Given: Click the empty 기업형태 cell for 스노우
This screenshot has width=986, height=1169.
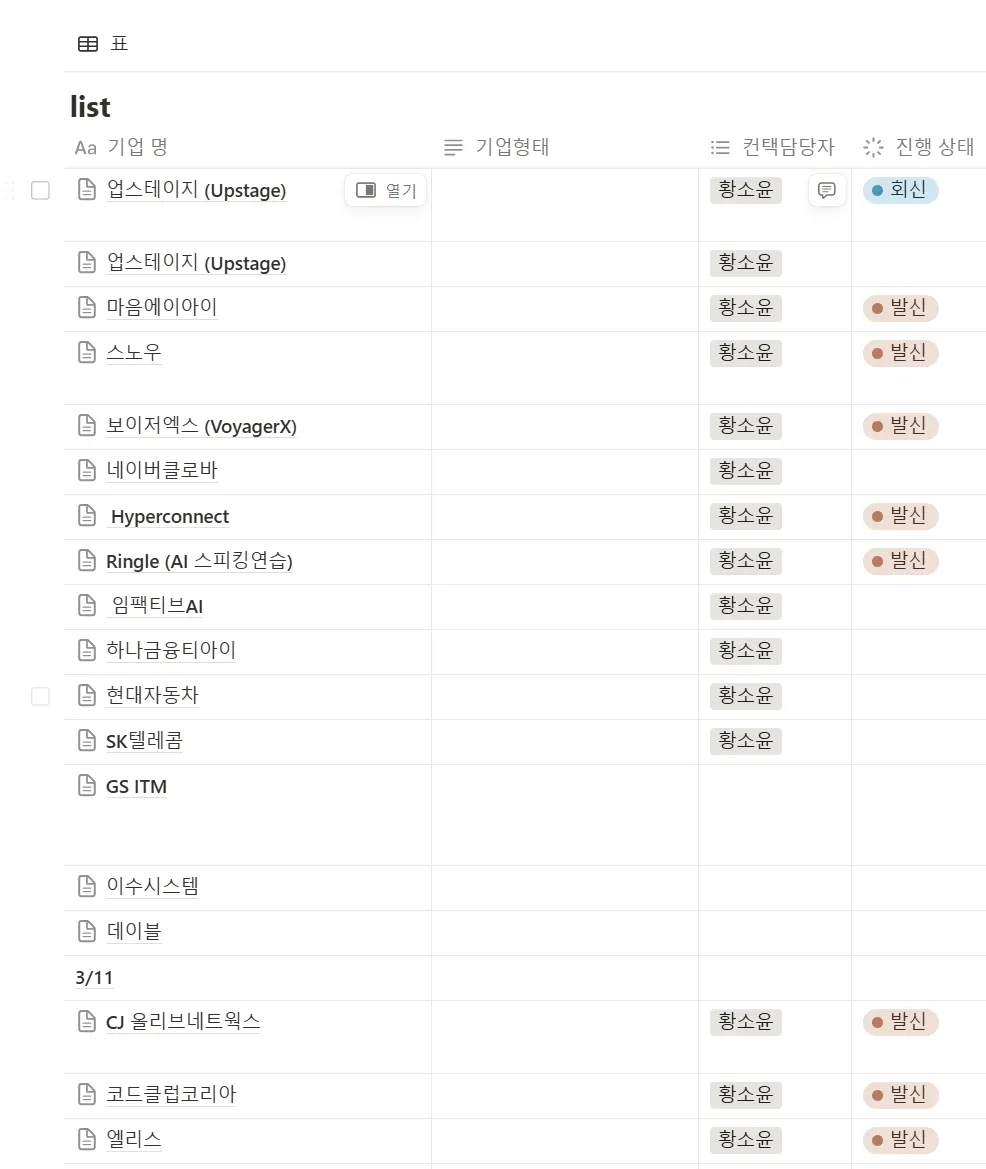Looking at the screenshot, I should [x=564, y=367].
